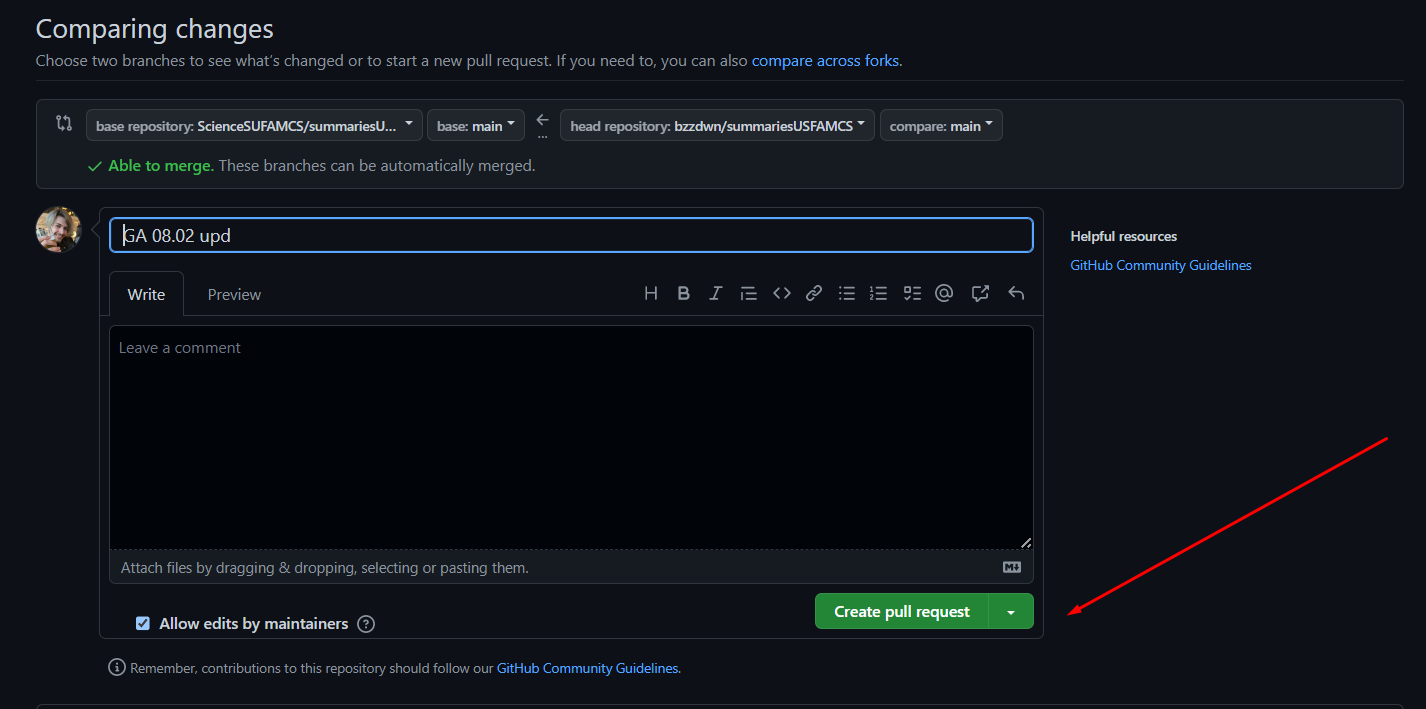Viewport: 1426px width, 709px height.
Task: Add a bulleted list
Action: [847, 293]
